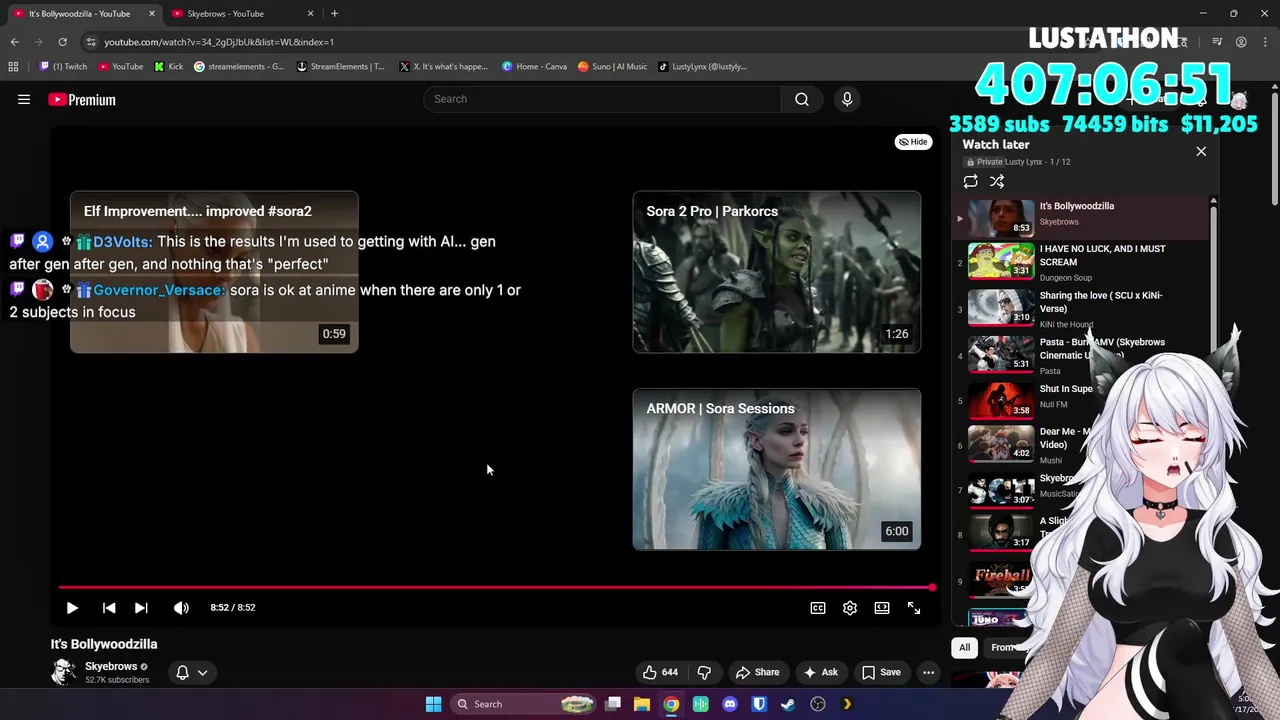
Task: Open the Suno AI Music bookmark
Action: tap(613, 67)
